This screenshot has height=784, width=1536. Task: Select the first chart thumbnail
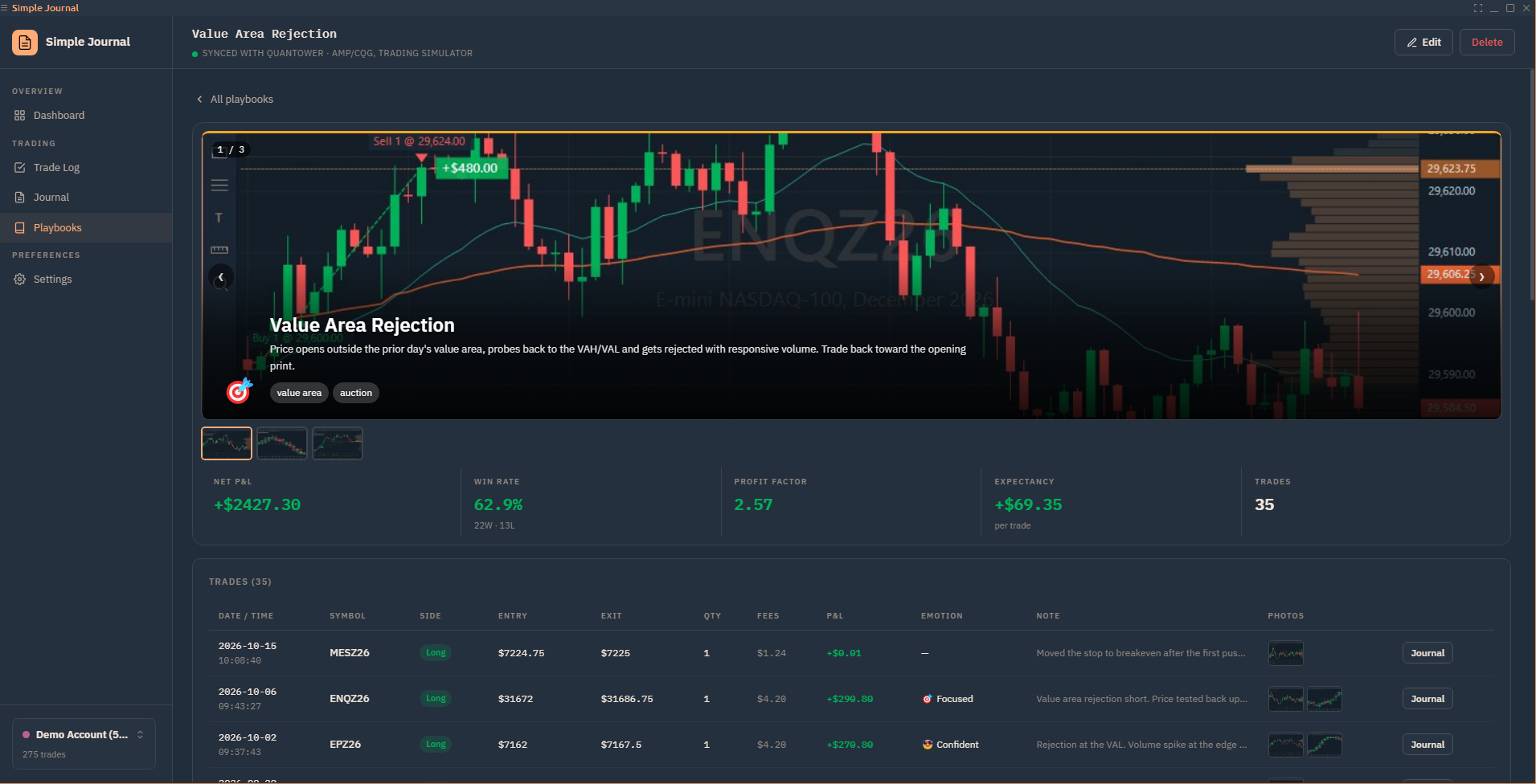227,443
